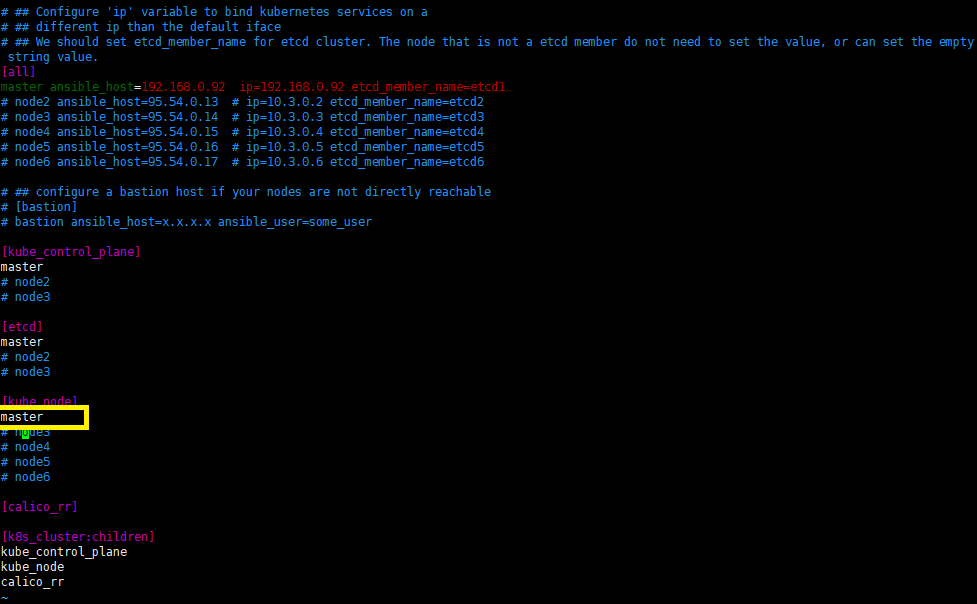The width and height of the screenshot is (977, 604).
Task: Click master entry under [etcd]
Action: pos(22,342)
